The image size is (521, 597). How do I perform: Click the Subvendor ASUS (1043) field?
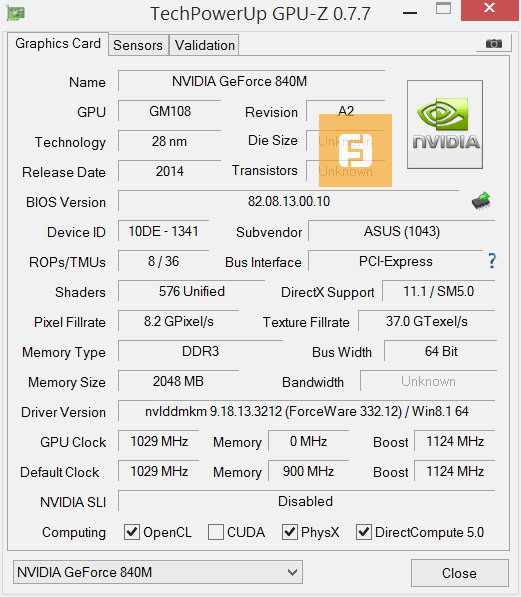tap(402, 231)
